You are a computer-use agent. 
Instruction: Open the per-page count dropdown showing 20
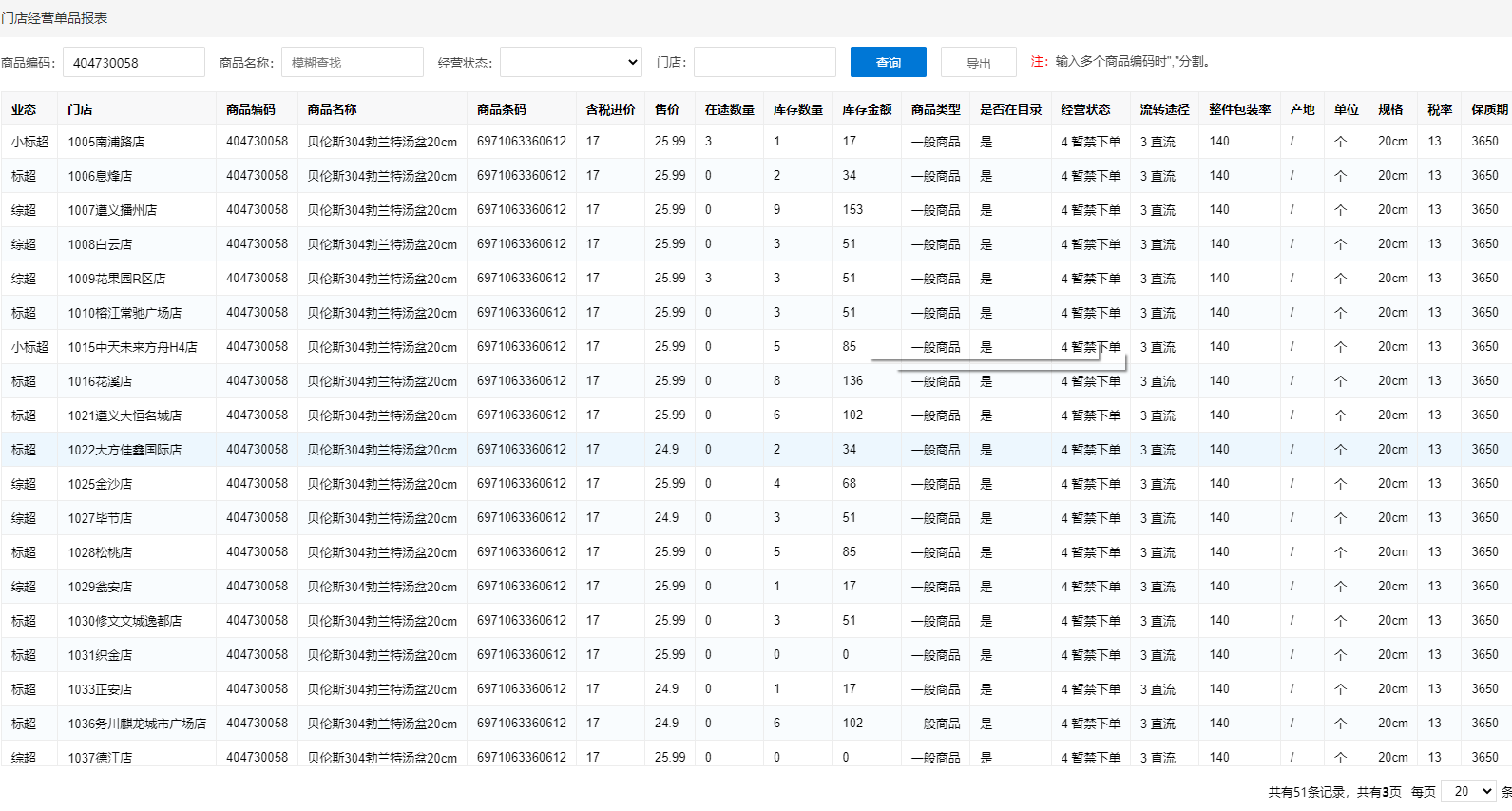click(x=1468, y=791)
